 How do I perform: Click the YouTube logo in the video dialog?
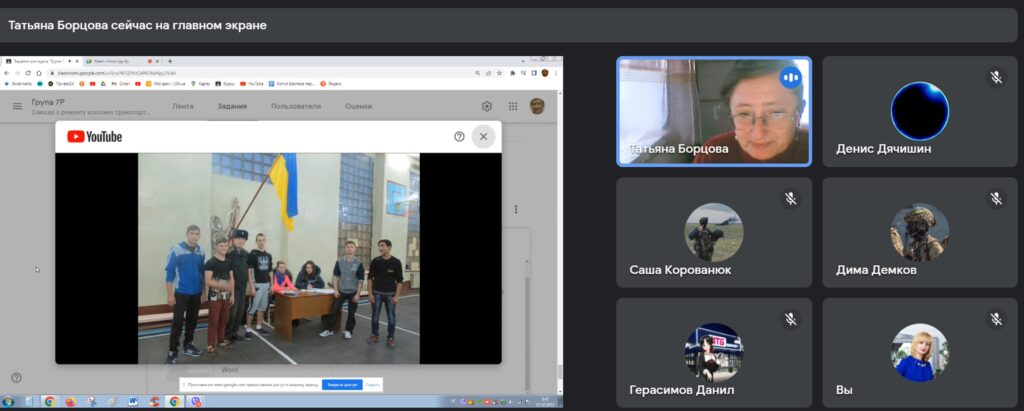coord(94,137)
